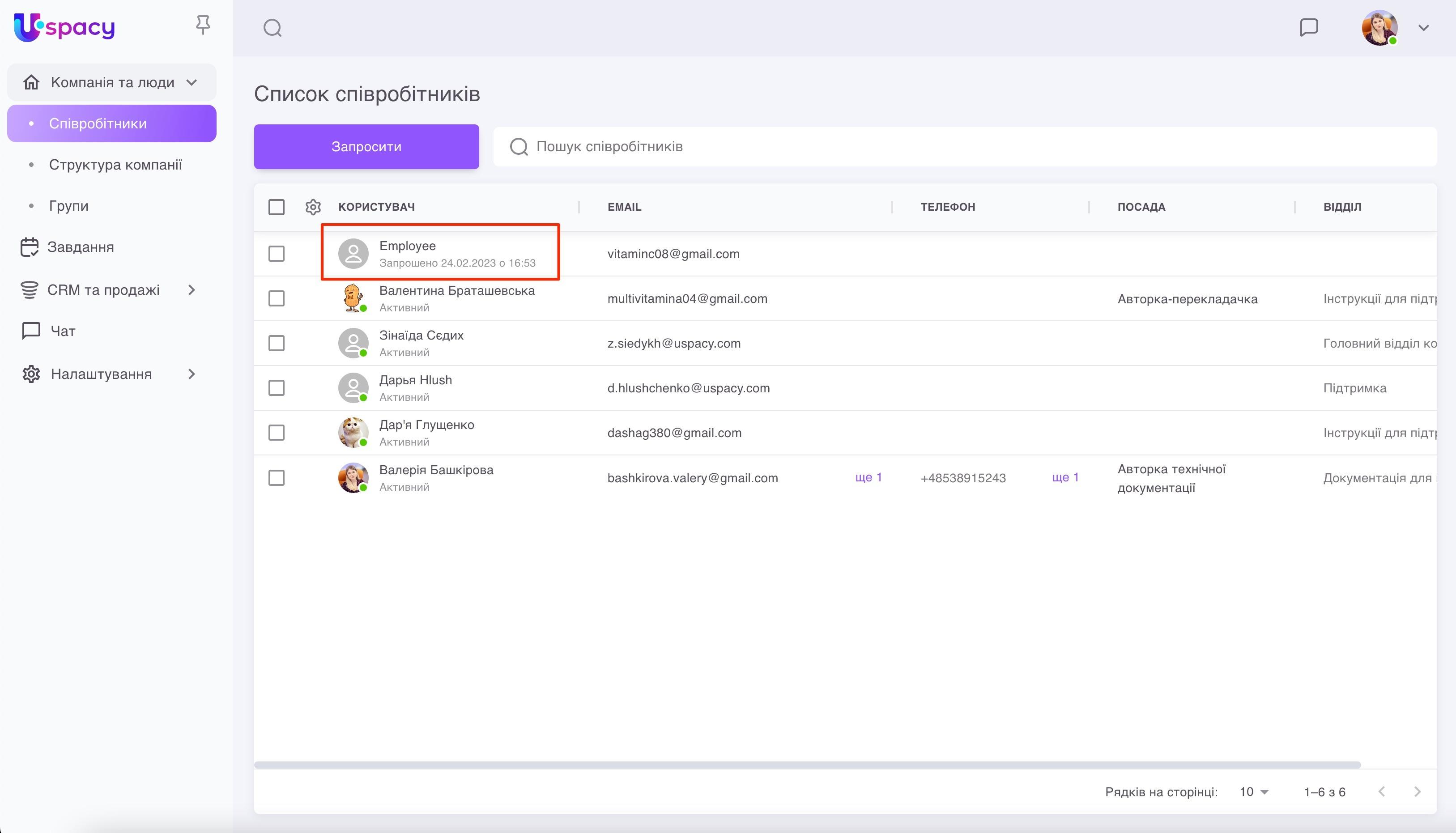
Task: Expand CRM та продажі submenu
Action: pyautogui.click(x=191, y=290)
